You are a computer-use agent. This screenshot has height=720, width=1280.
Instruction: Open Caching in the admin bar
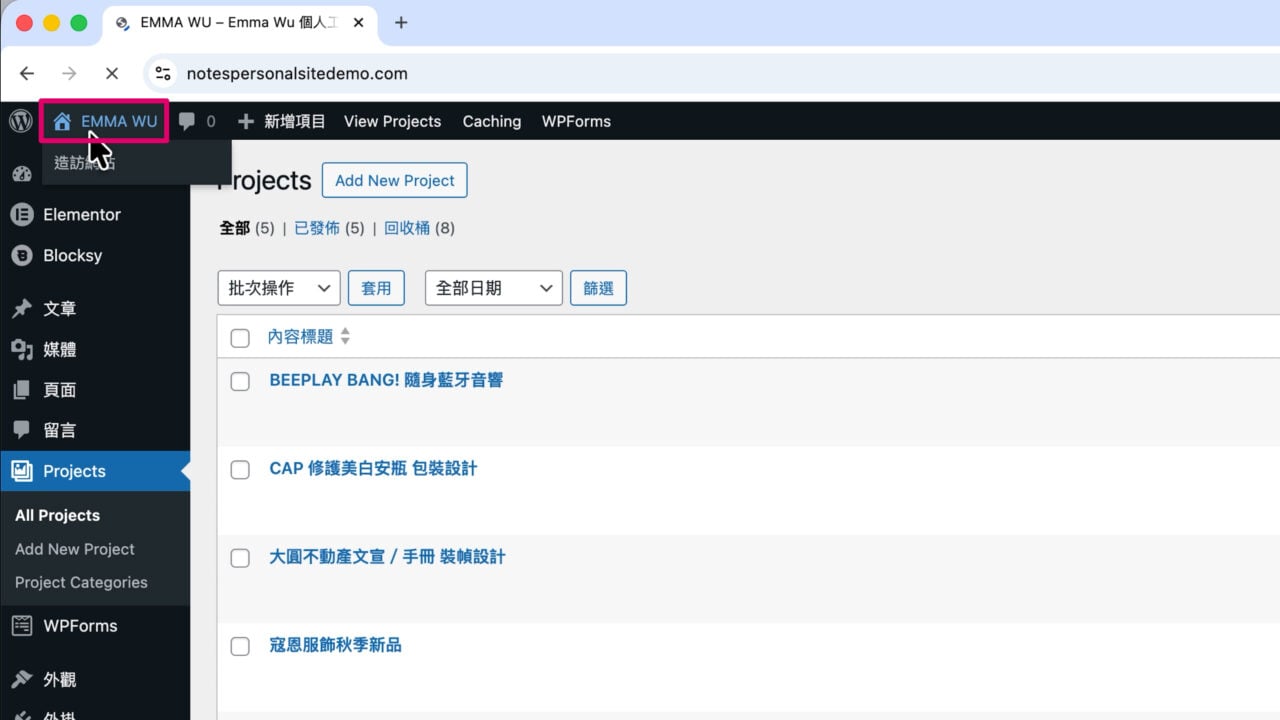pyautogui.click(x=491, y=121)
